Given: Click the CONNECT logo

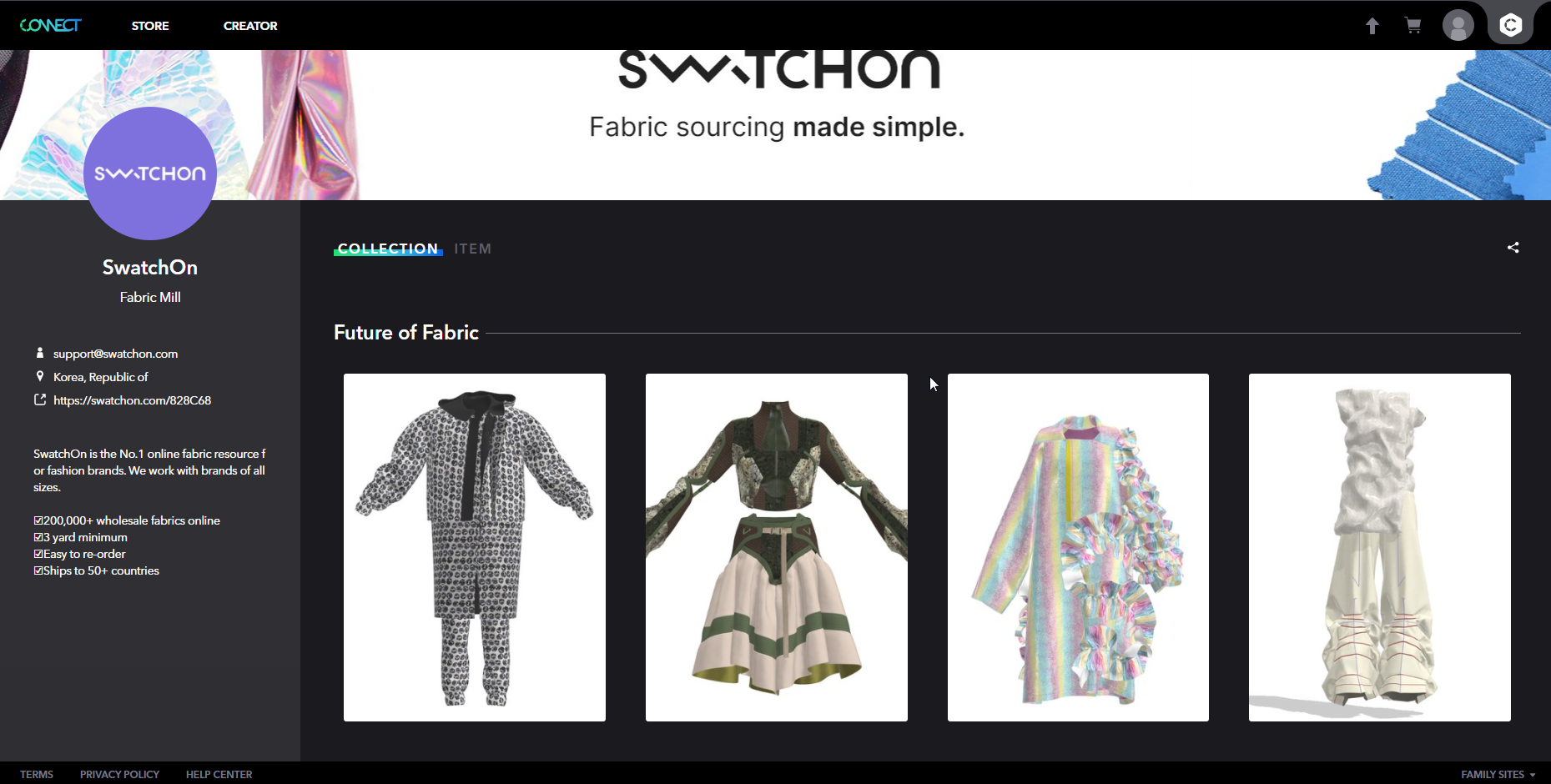Looking at the screenshot, I should click(50, 25).
